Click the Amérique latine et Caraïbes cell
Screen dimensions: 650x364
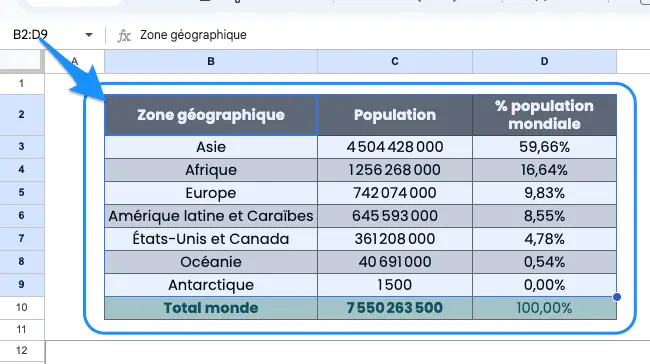coord(211,216)
